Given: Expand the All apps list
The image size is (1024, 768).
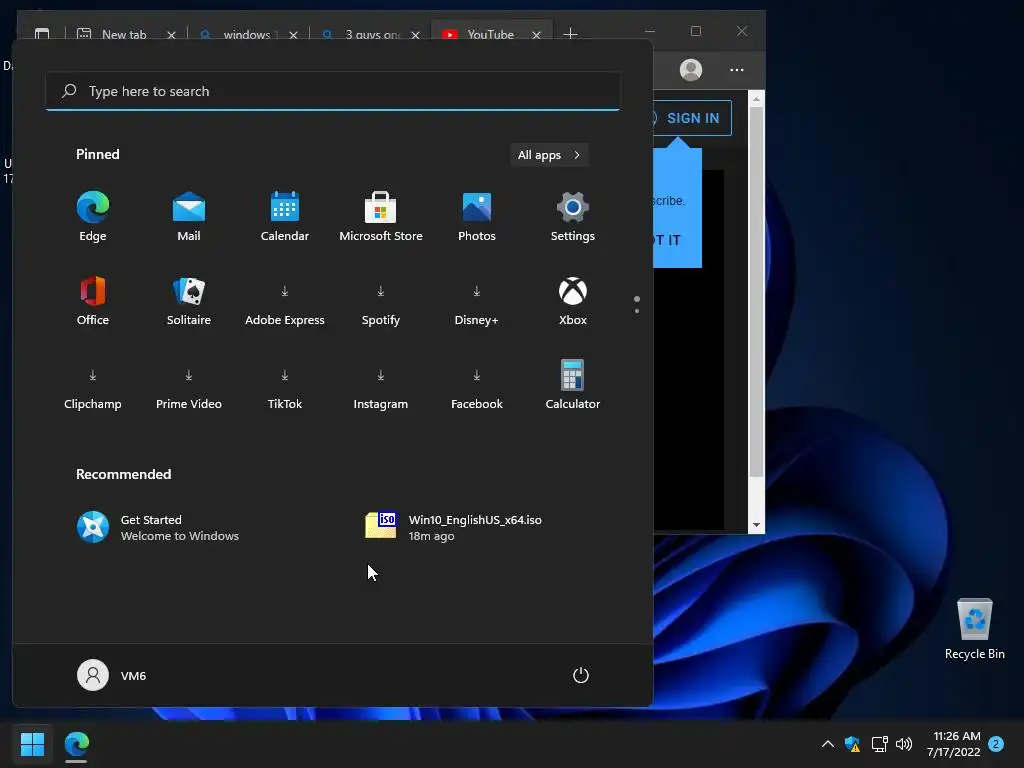Looking at the screenshot, I should 549,155.
